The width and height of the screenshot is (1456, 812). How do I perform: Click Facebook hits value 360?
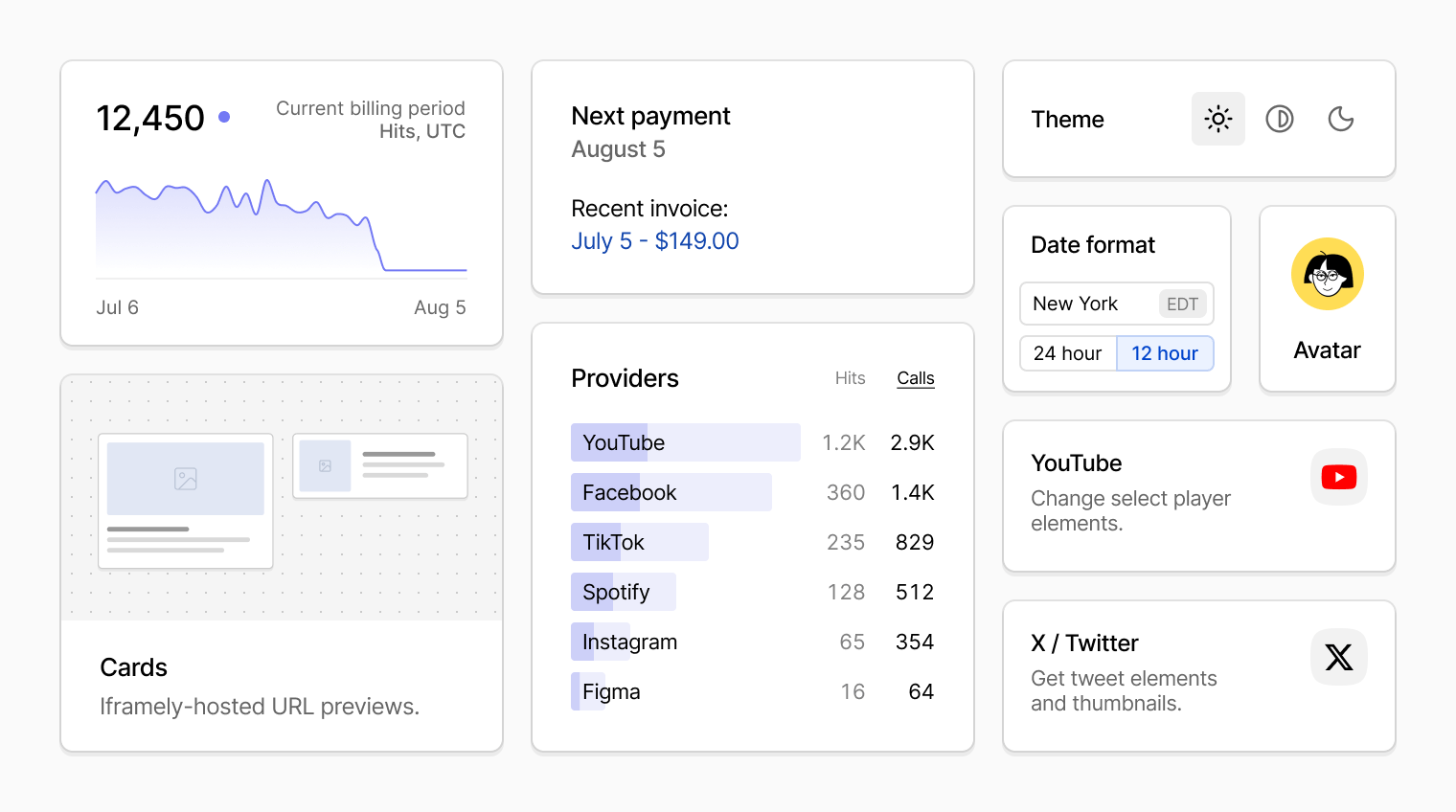(846, 492)
